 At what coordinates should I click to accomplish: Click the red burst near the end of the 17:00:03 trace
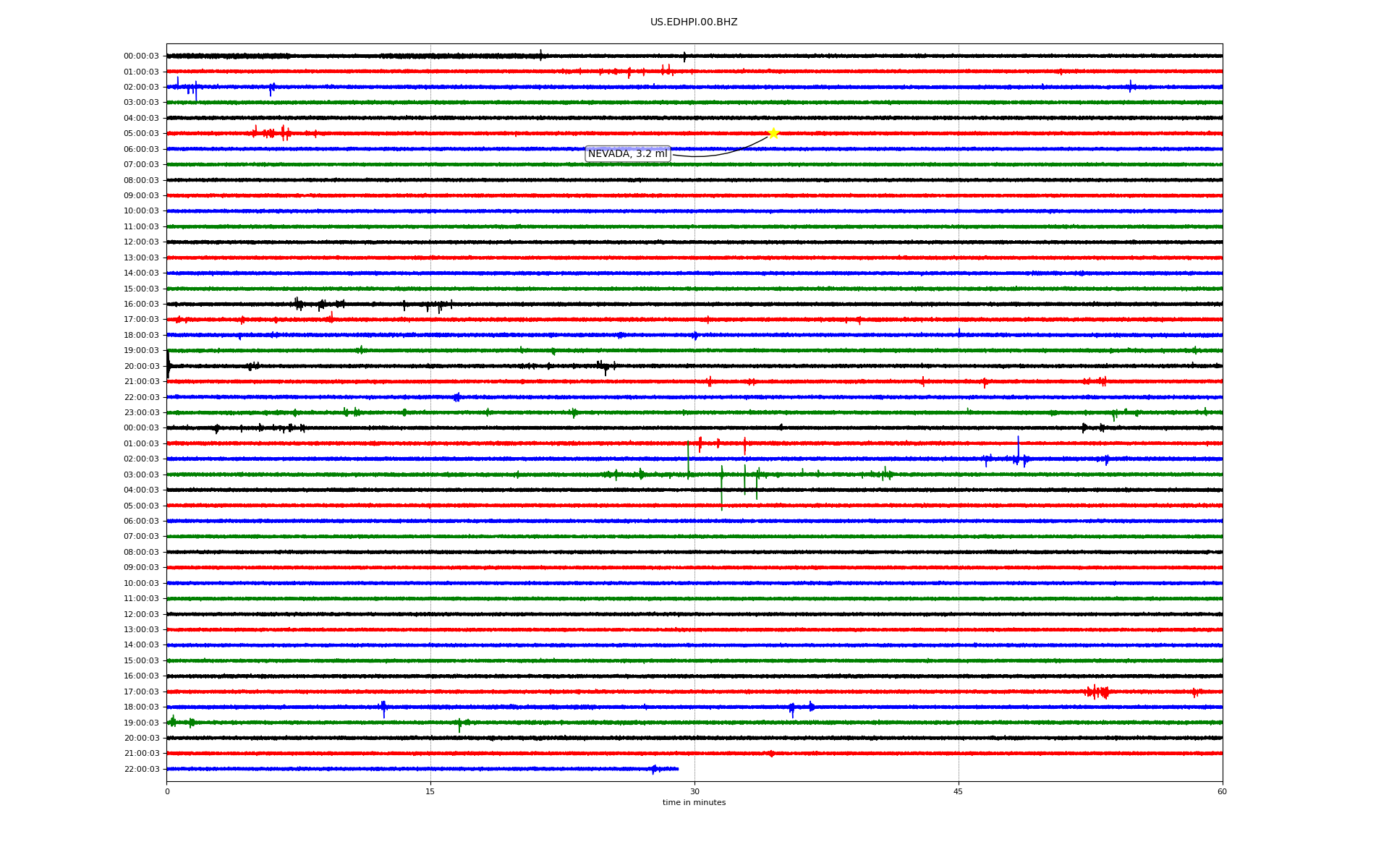[1097, 692]
